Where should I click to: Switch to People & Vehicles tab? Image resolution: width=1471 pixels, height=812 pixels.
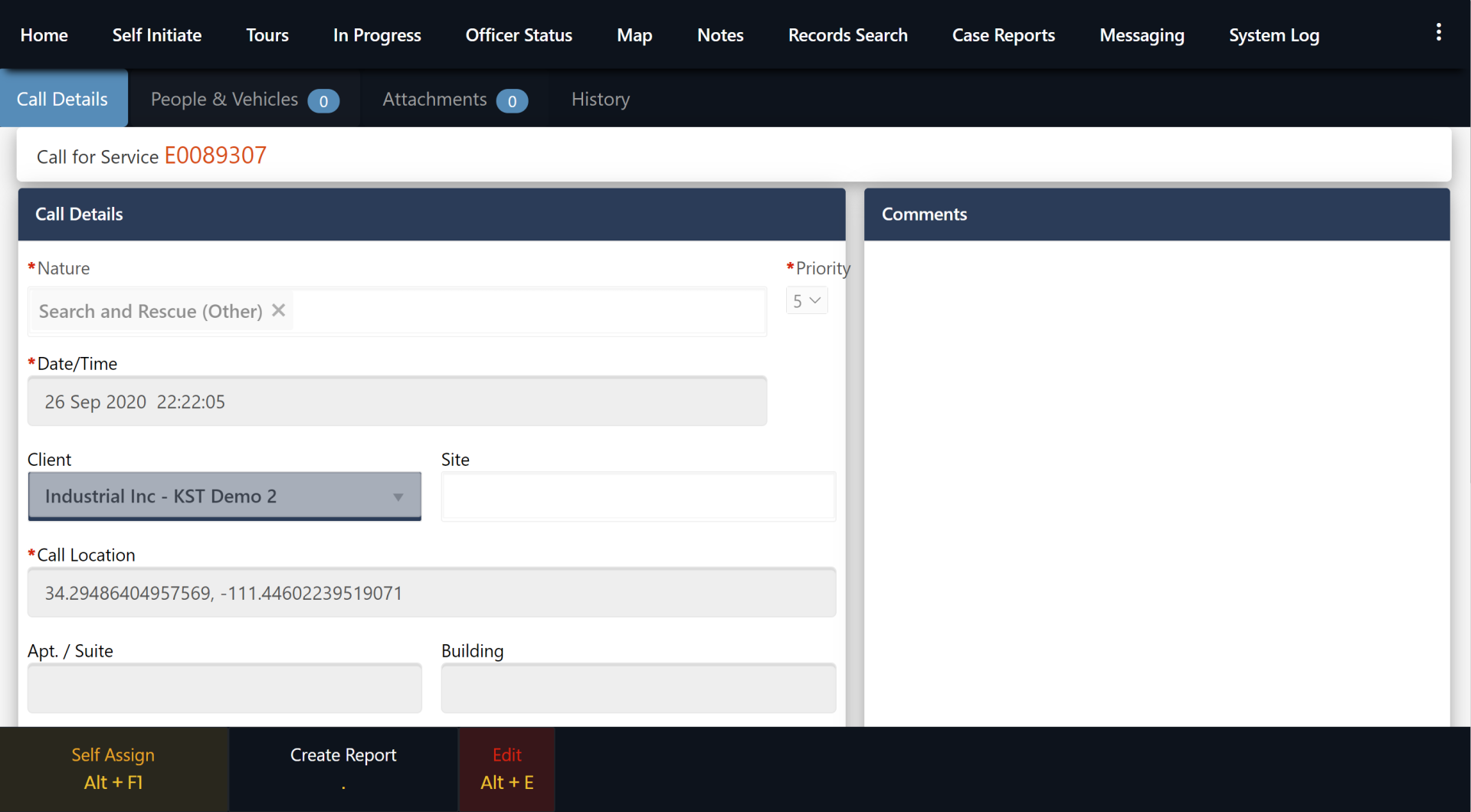pyautogui.click(x=244, y=100)
